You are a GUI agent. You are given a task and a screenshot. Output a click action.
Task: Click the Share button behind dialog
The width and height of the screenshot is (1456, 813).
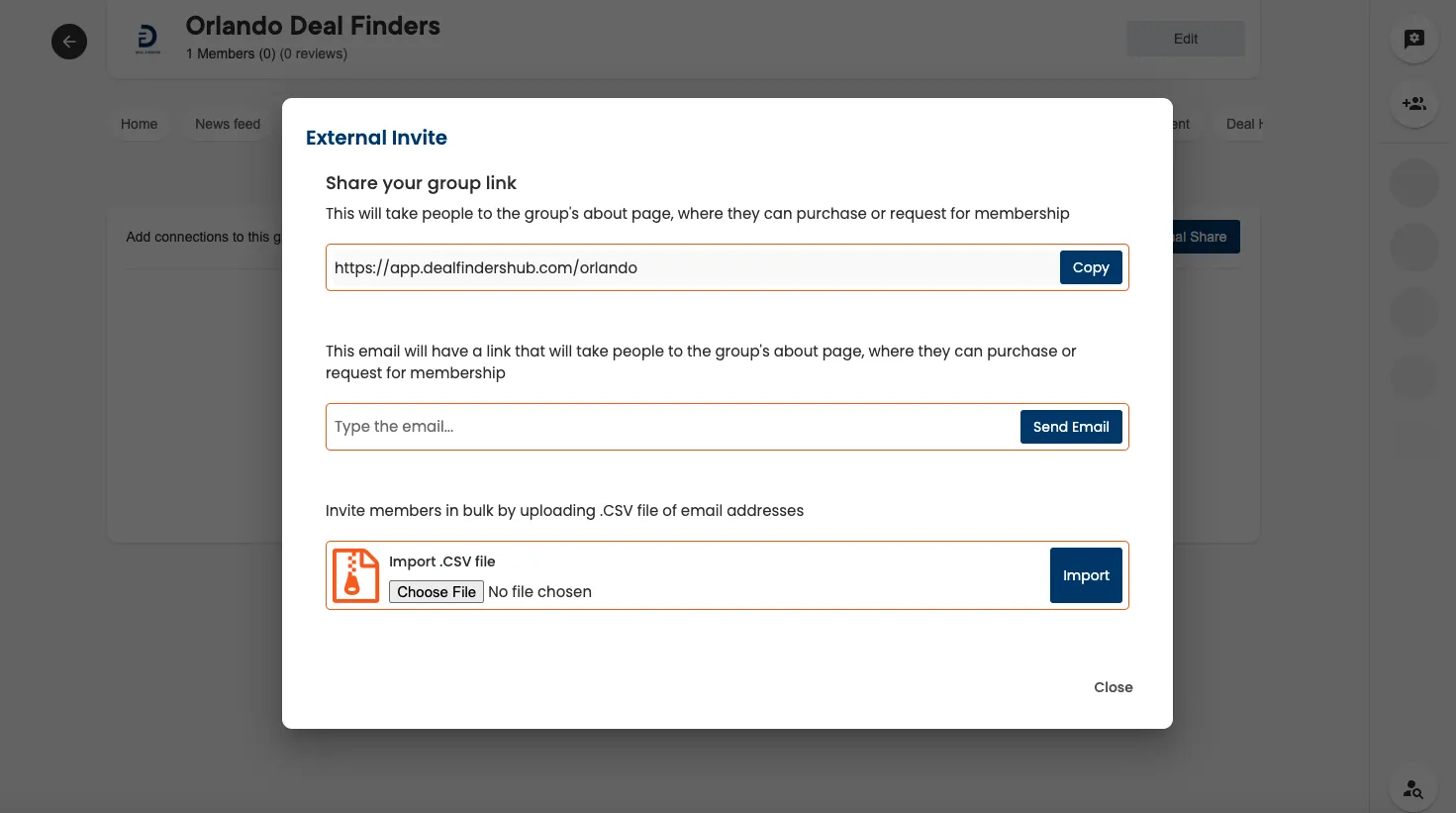coord(1206,237)
